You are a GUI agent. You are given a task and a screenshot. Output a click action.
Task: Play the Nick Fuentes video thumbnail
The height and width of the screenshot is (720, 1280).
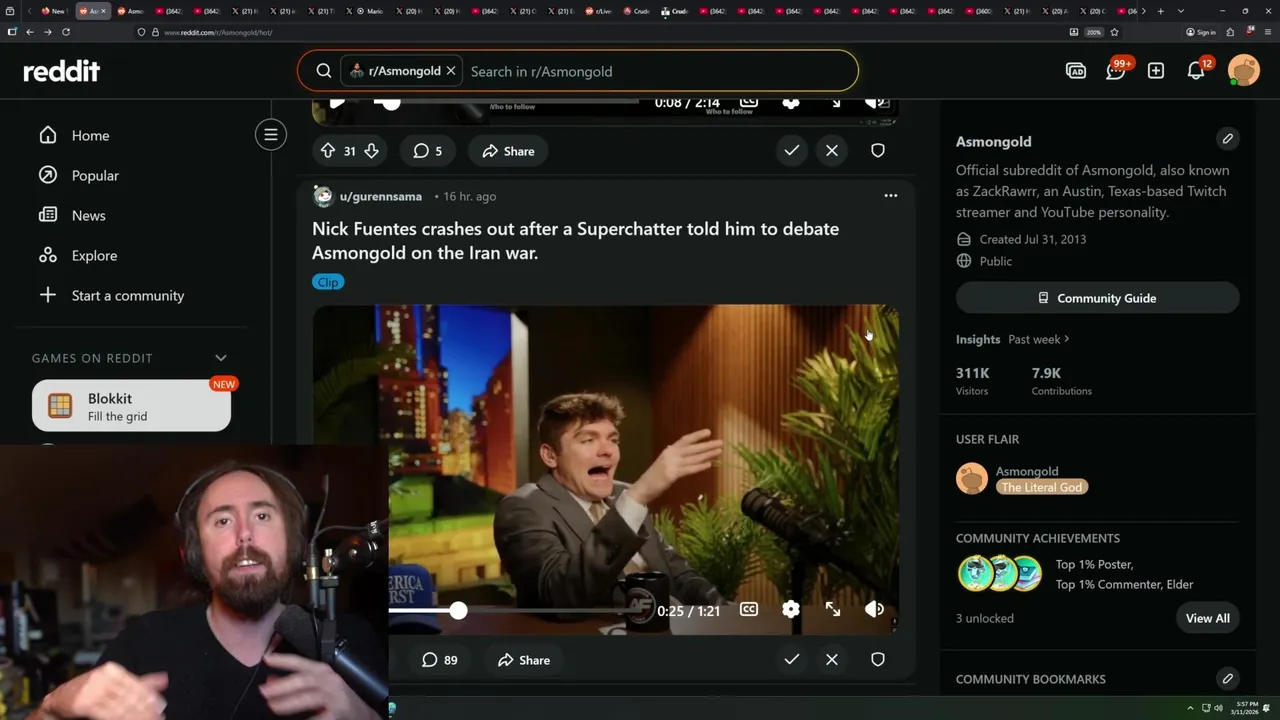(605, 468)
